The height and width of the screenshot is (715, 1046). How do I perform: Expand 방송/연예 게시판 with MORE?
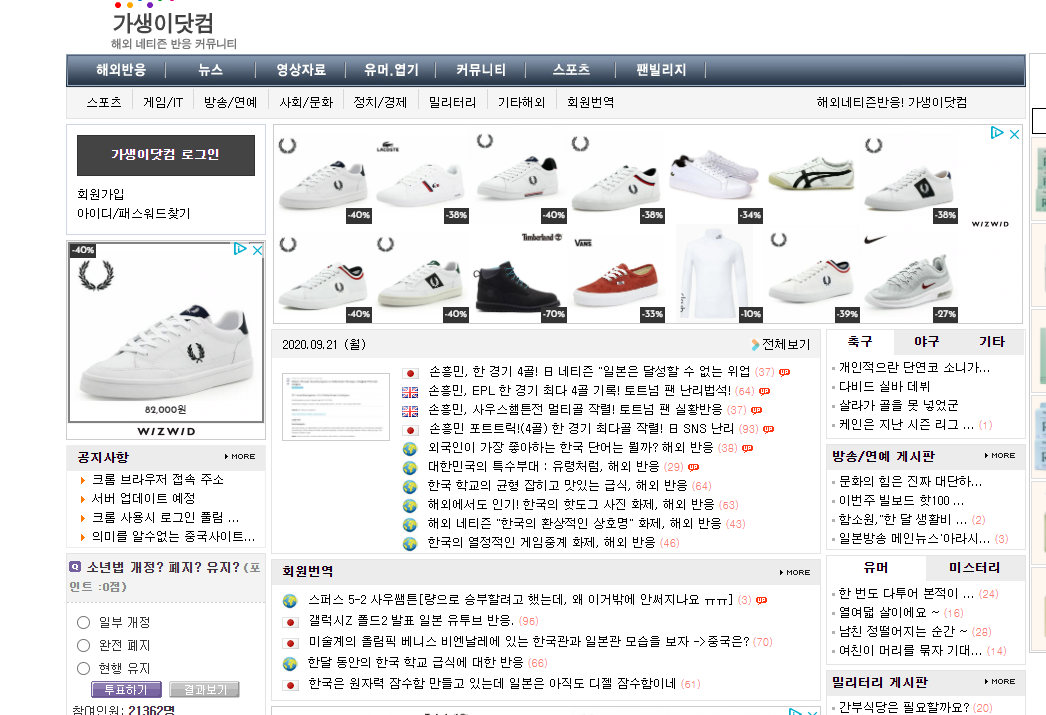(1000, 456)
